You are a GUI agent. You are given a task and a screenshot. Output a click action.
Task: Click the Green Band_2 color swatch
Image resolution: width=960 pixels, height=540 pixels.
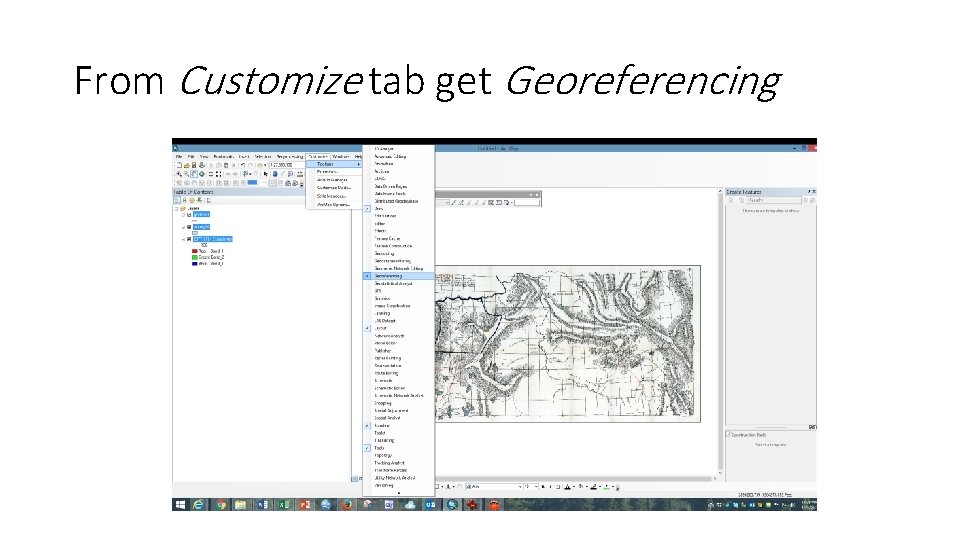tap(195, 257)
